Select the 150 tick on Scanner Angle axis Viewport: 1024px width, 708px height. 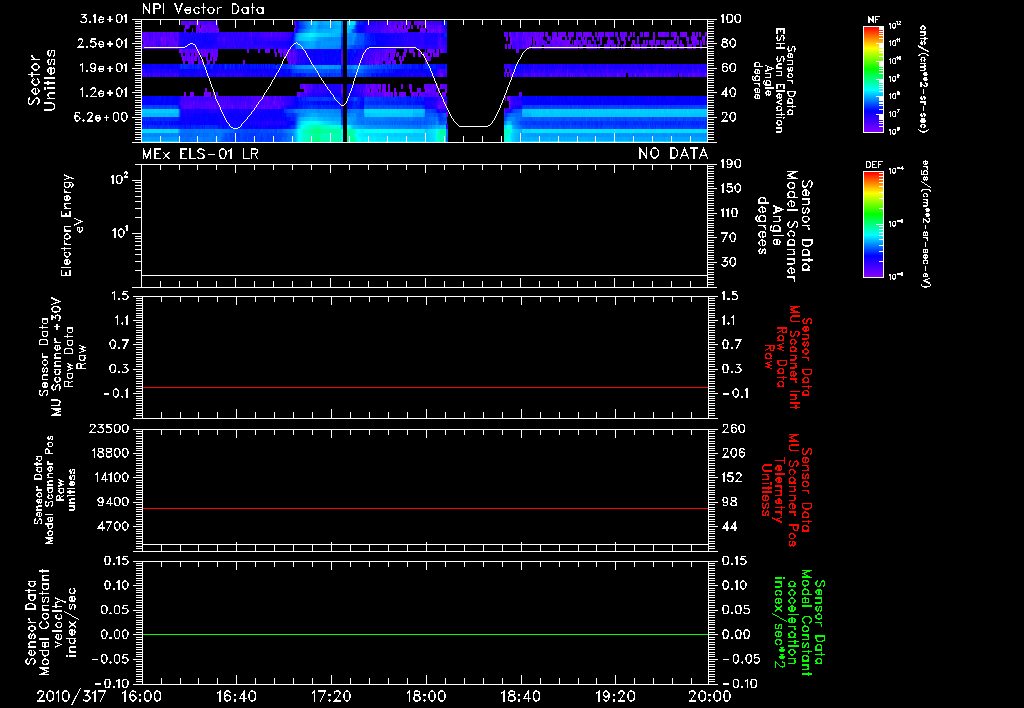pyautogui.click(x=731, y=188)
